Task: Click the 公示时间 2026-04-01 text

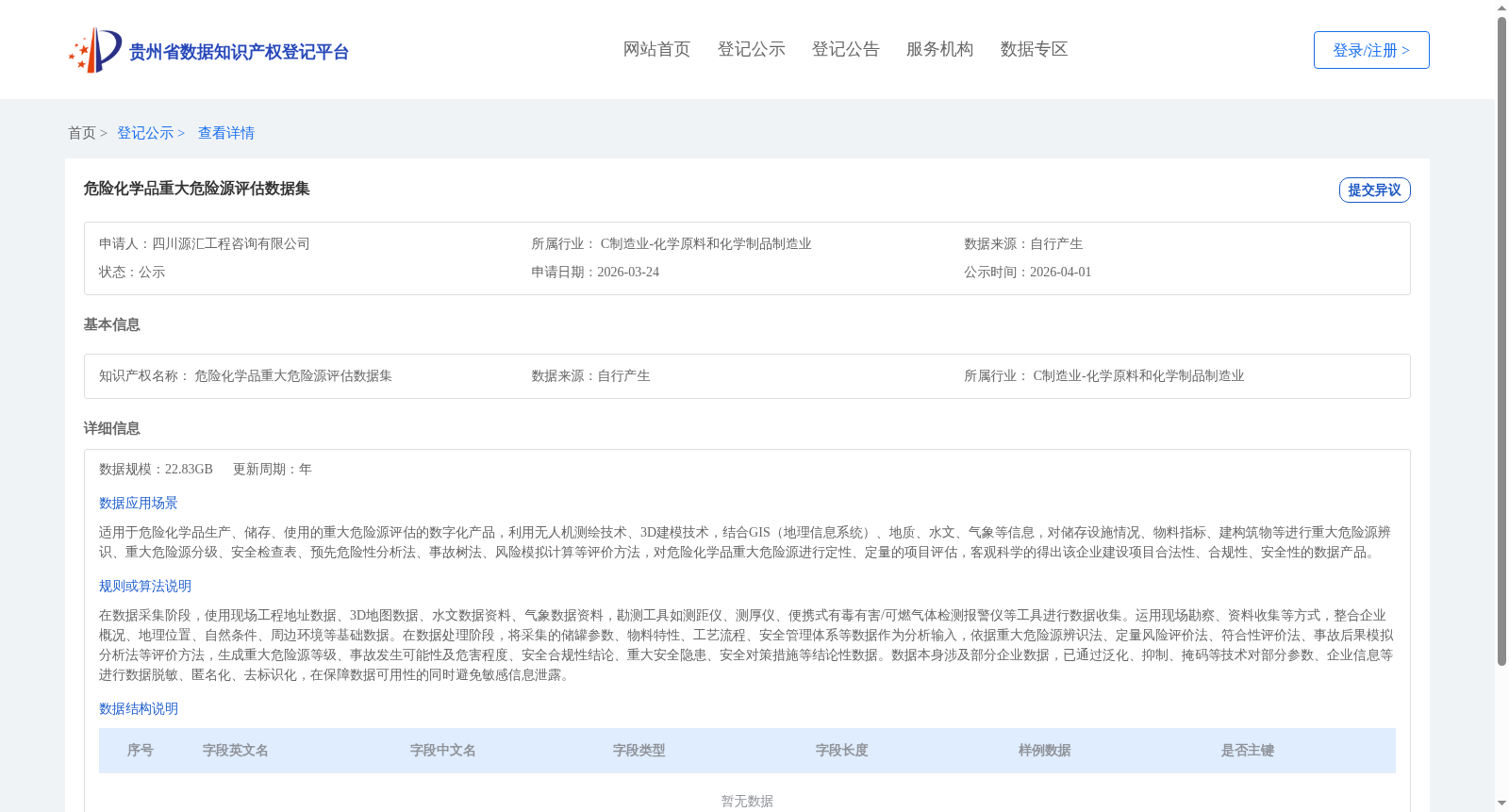Action: 1027,272
